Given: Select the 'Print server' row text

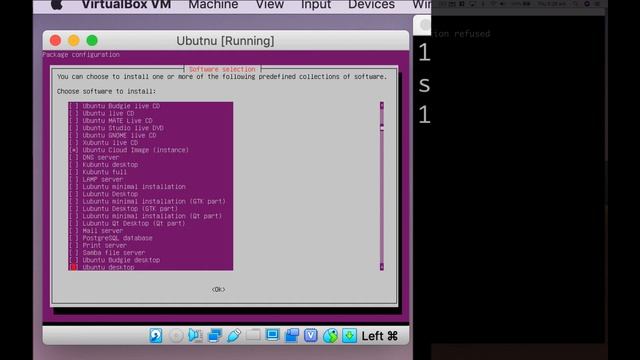Looking at the screenshot, I should point(104,246).
